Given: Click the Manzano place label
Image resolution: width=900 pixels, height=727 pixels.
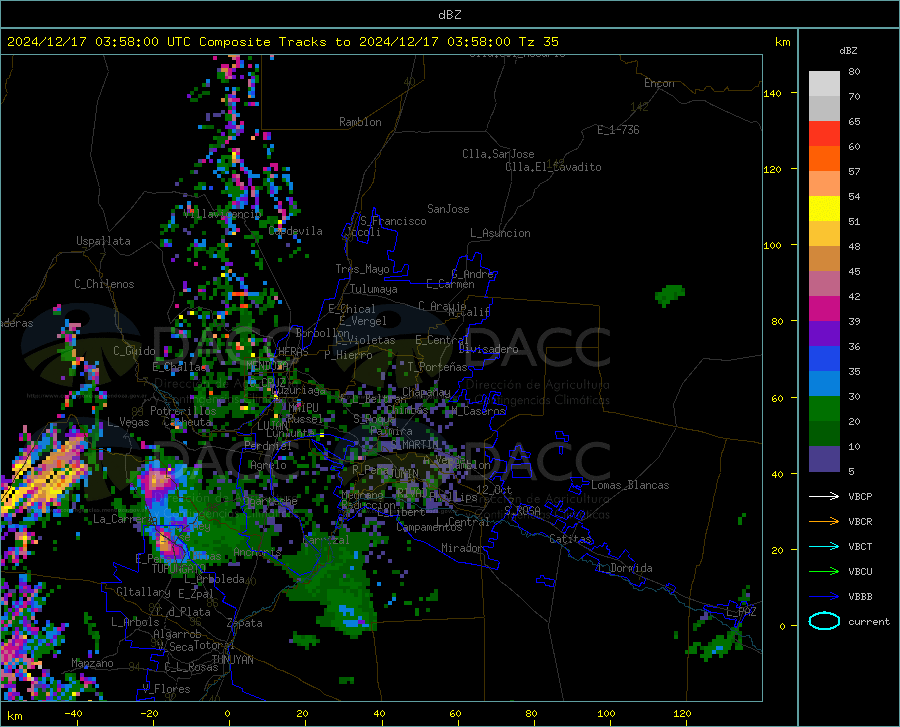Looking at the screenshot, I should pyautogui.click(x=92, y=663).
